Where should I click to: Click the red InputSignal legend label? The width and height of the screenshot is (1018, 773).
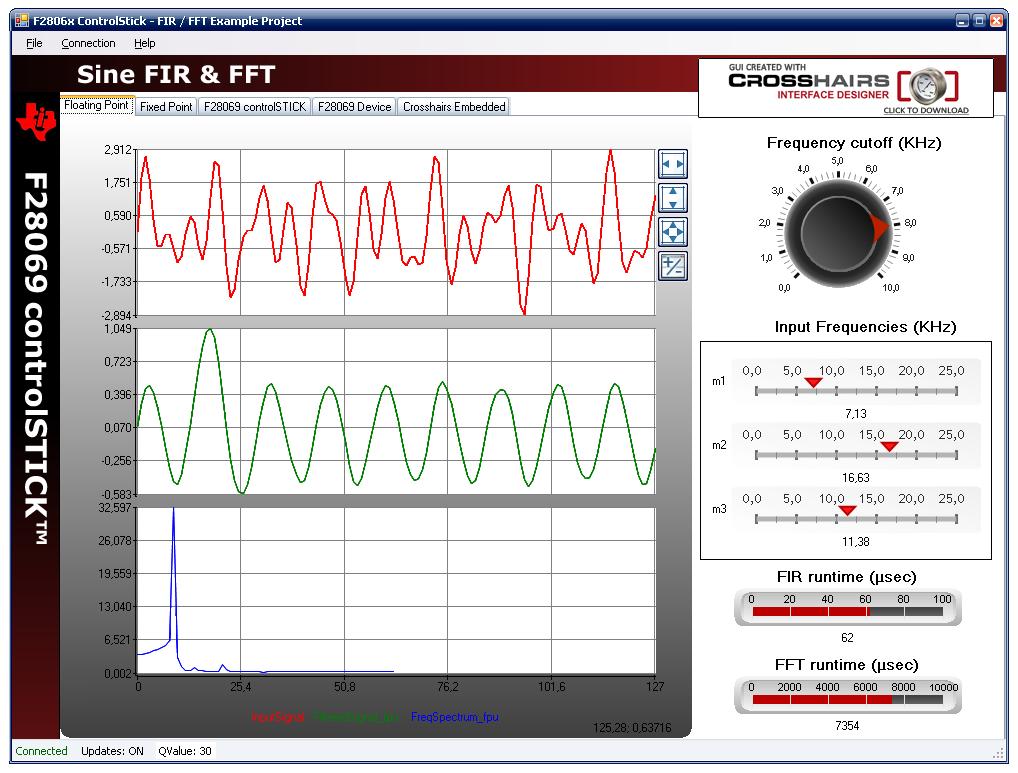click(277, 717)
